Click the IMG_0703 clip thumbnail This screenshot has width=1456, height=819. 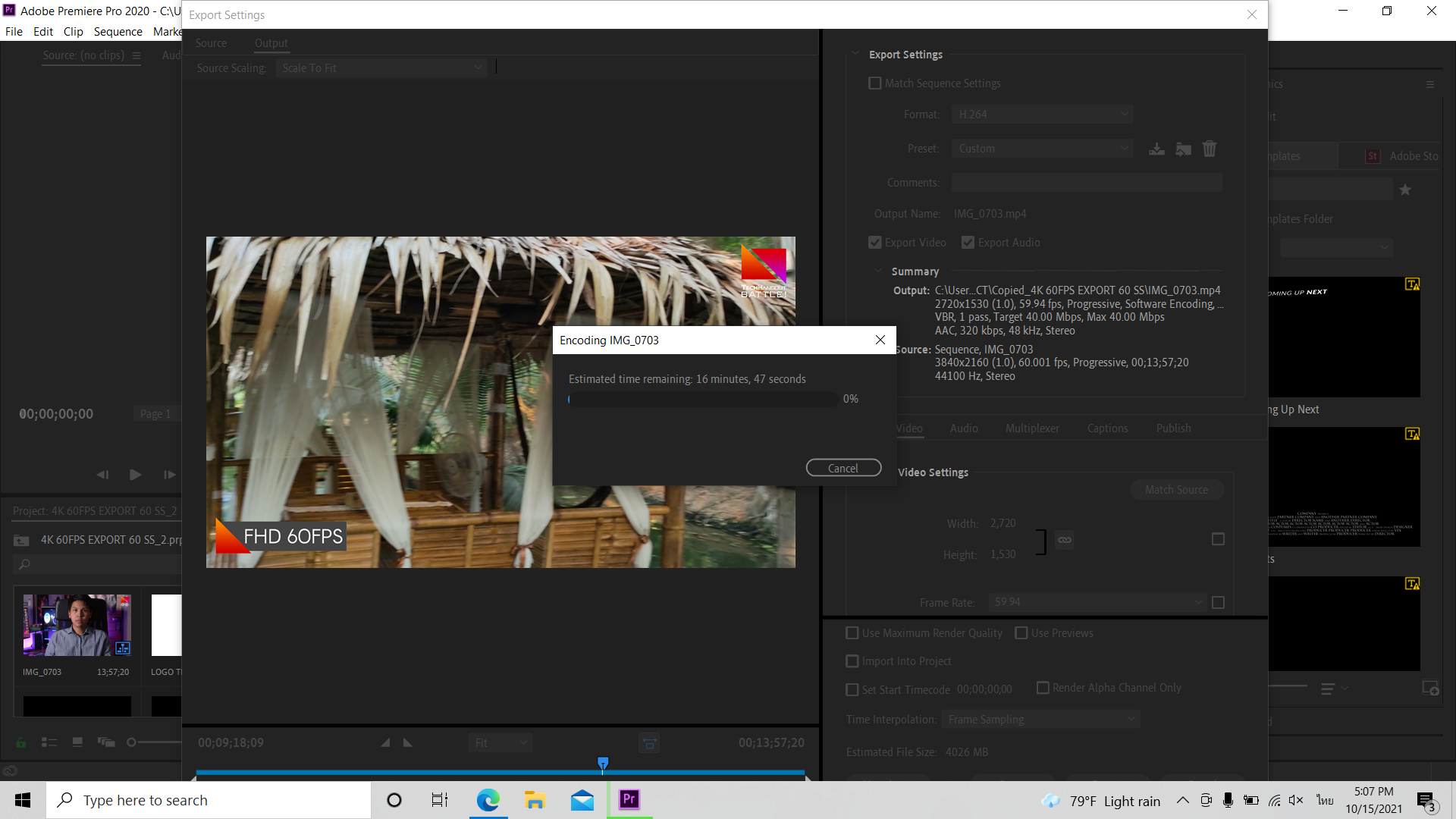pos(77,625)
